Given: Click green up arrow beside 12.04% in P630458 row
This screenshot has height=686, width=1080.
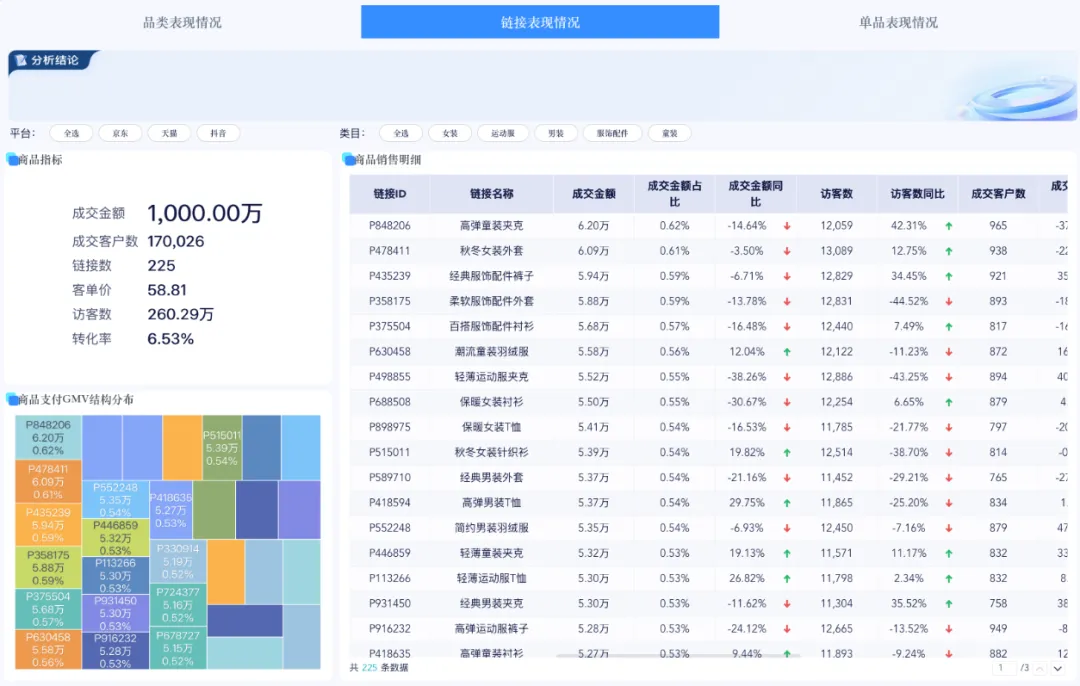Looking at the screenshot, I should tap(787, 352).
